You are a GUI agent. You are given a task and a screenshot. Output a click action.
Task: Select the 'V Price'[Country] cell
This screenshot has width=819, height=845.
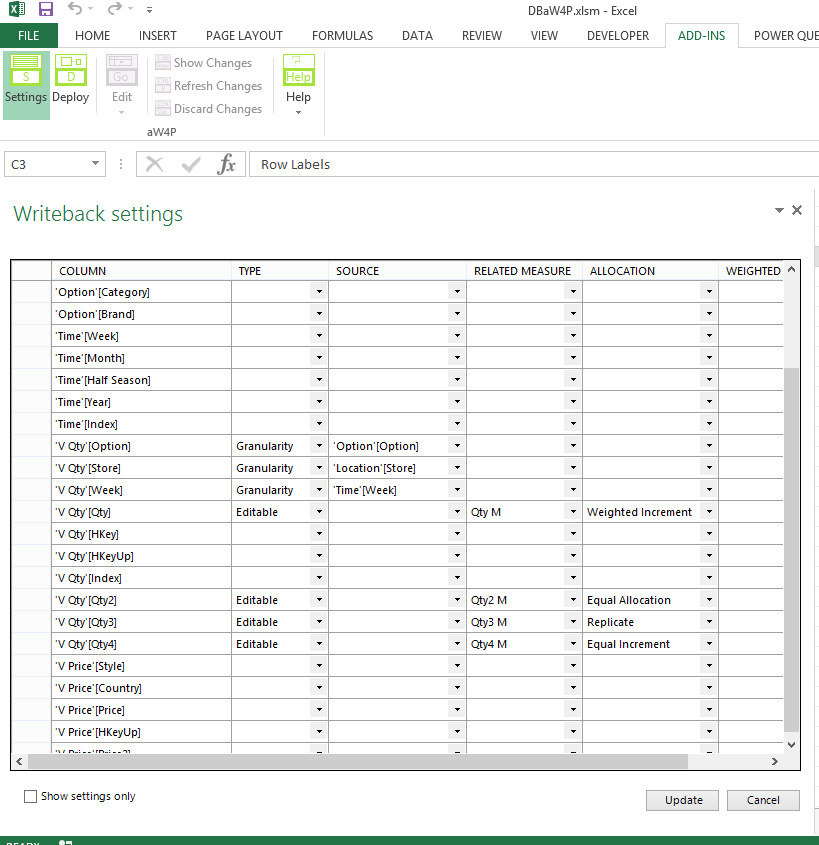pyautogui.click(x=141, y=688)
